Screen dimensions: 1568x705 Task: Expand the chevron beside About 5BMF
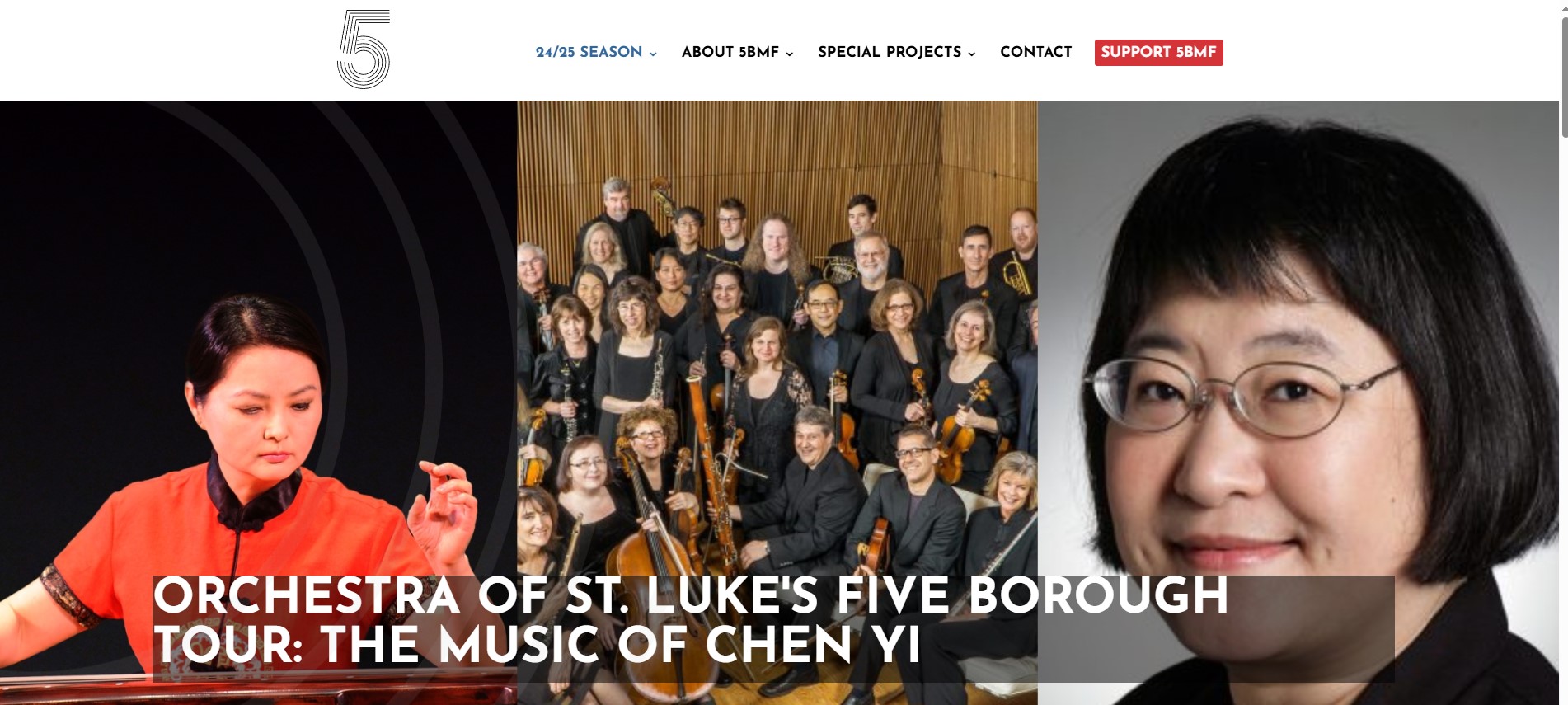(789, 54)
